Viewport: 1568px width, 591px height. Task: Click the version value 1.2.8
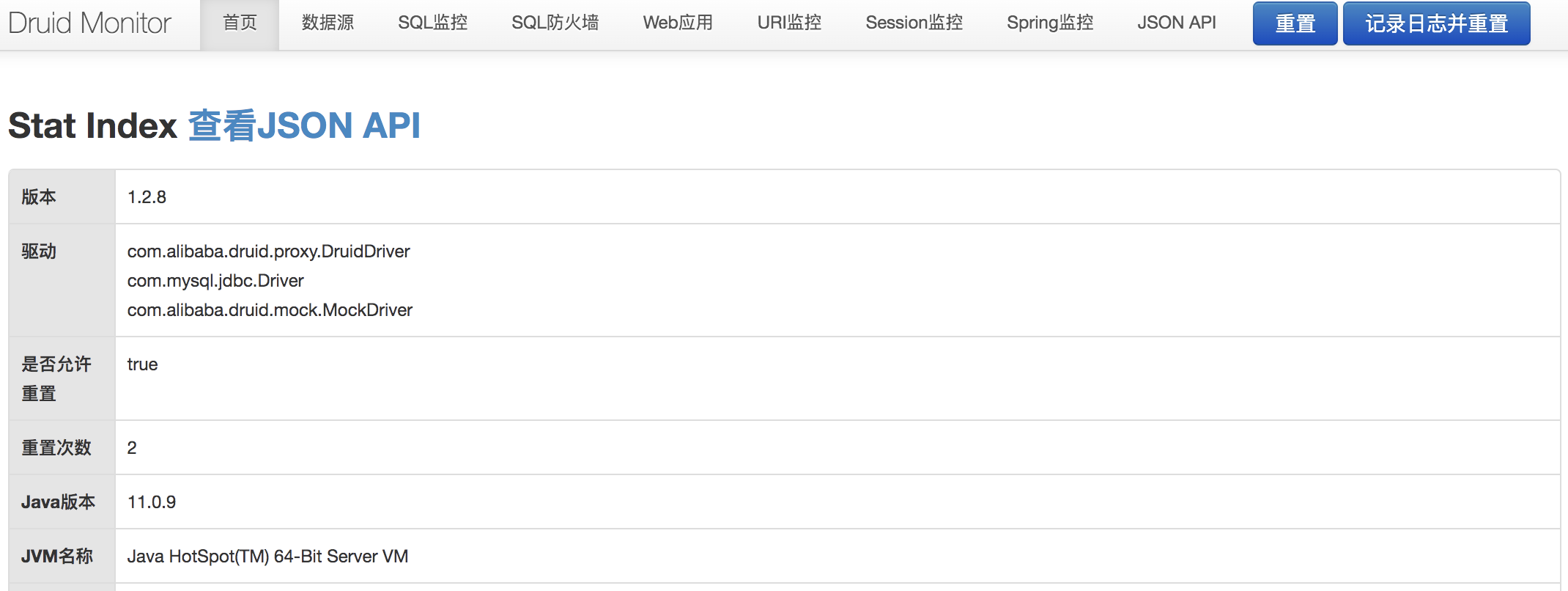point(147,197)
